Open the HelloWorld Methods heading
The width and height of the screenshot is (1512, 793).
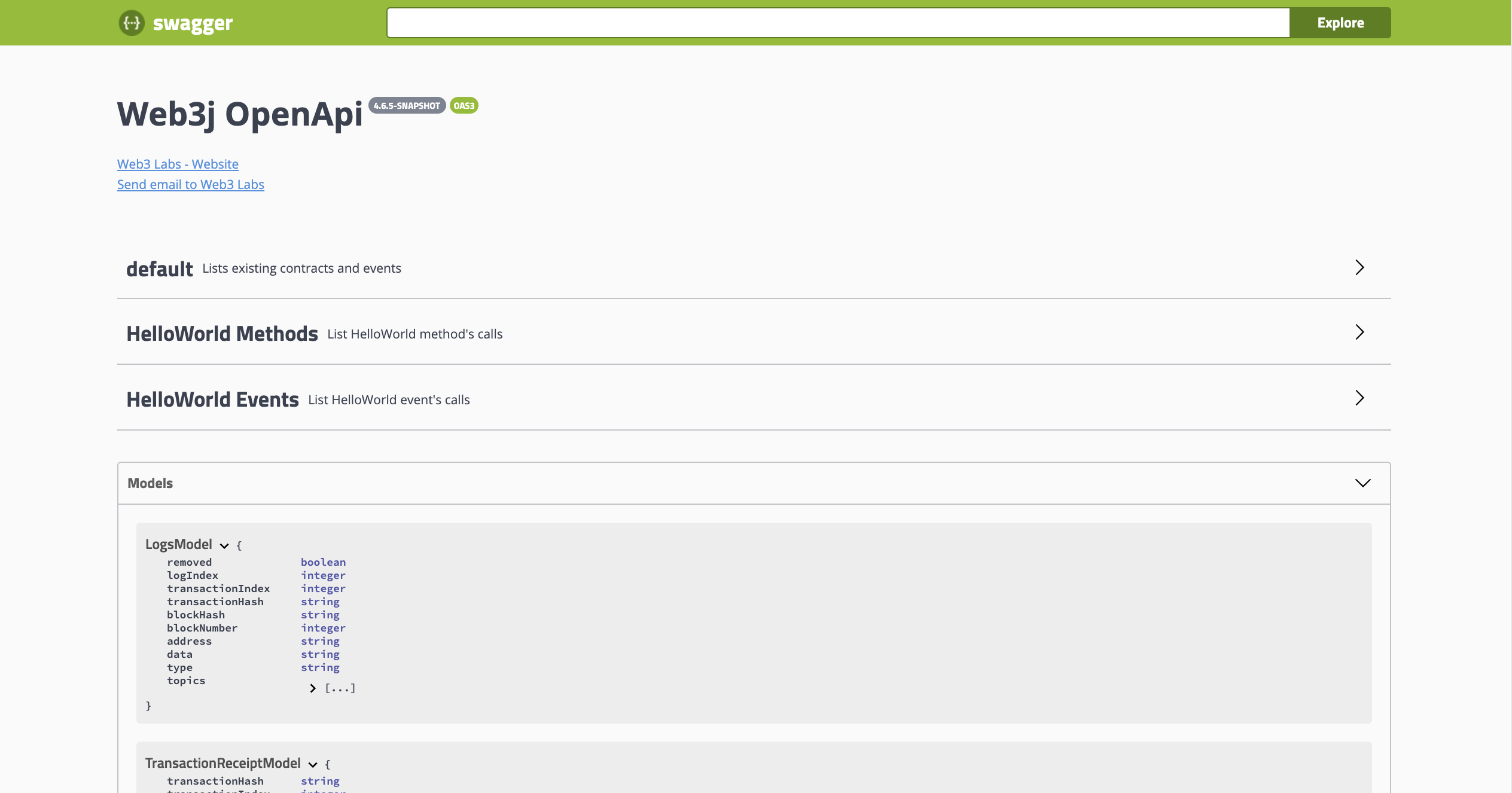[x=222, y=333]
